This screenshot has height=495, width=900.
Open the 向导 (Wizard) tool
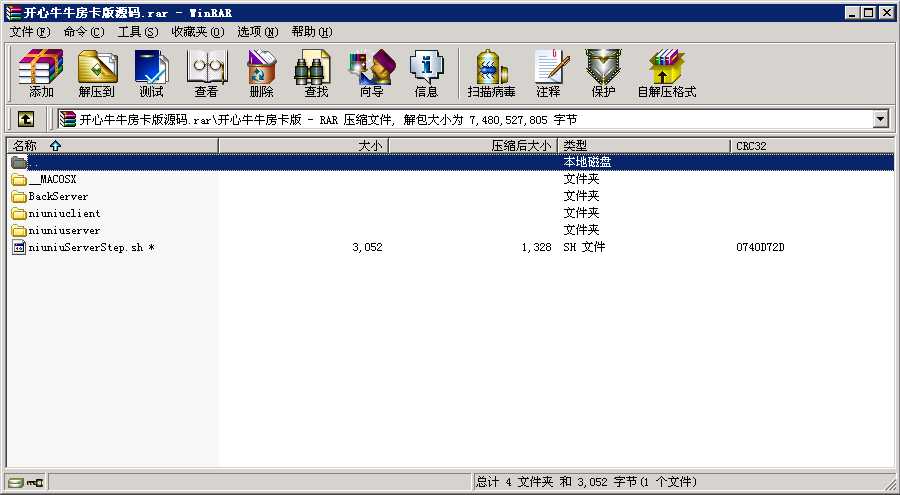pyautogui.click(x=371, y=73)
